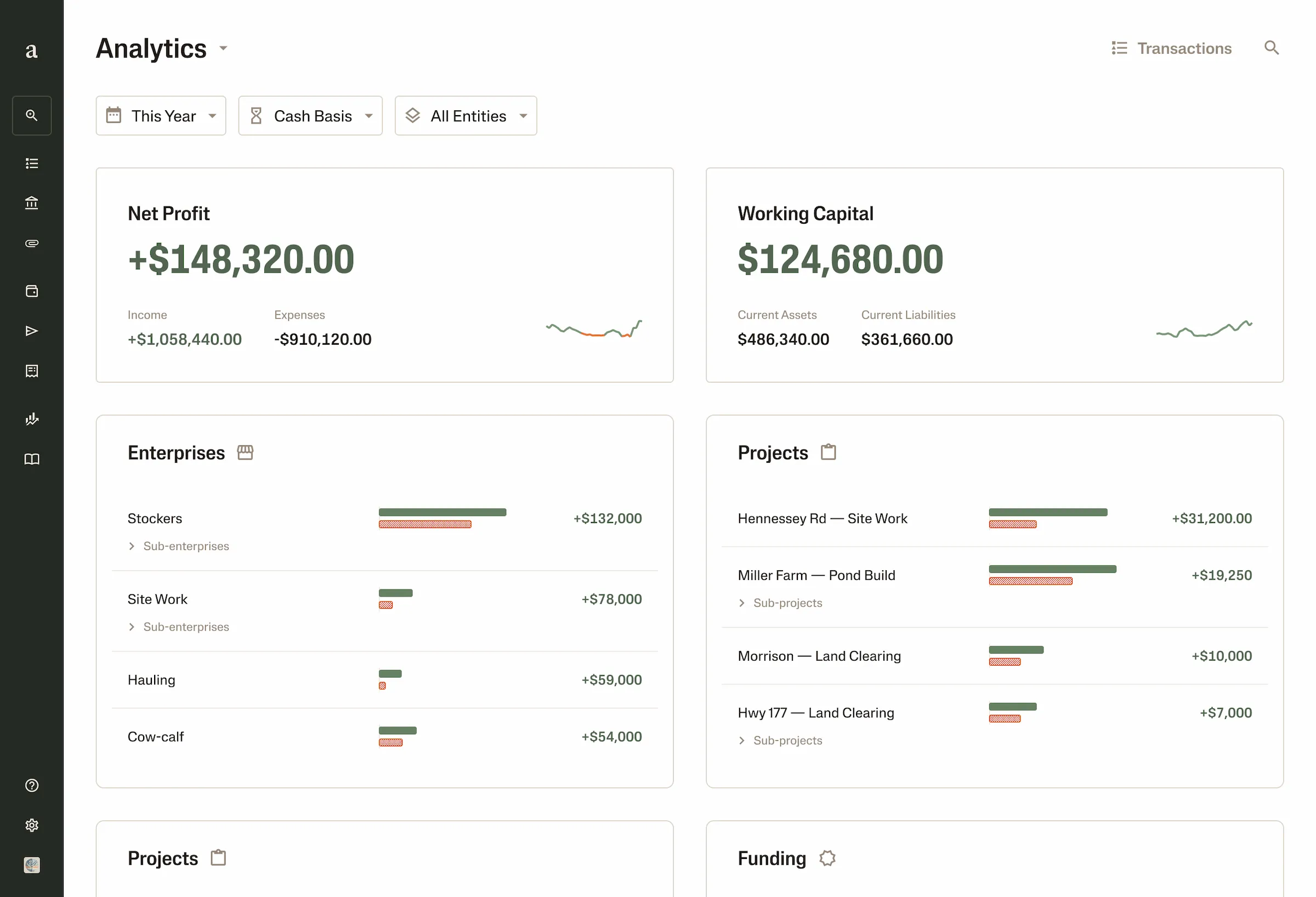Screen dimensions: 1316x897
Task: Expand Sub-enterprises under Stockers
Action: (x=178, y=546)
